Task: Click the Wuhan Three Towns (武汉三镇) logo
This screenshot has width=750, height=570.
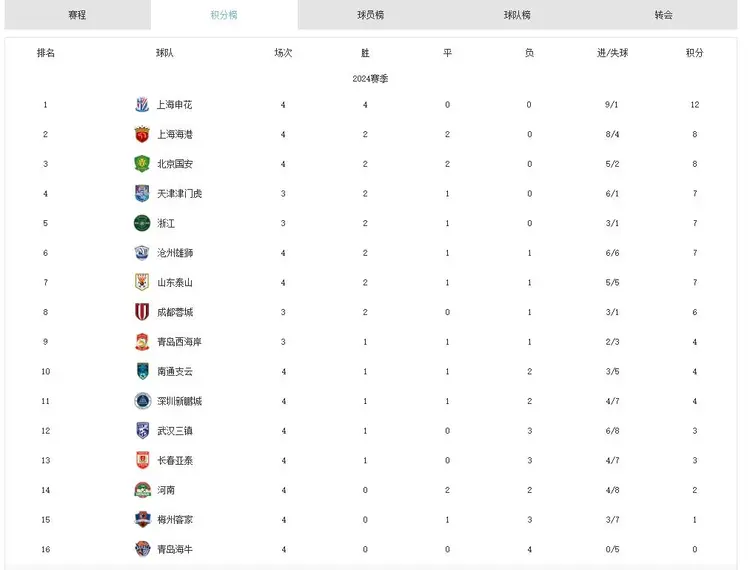Action: 142,431
